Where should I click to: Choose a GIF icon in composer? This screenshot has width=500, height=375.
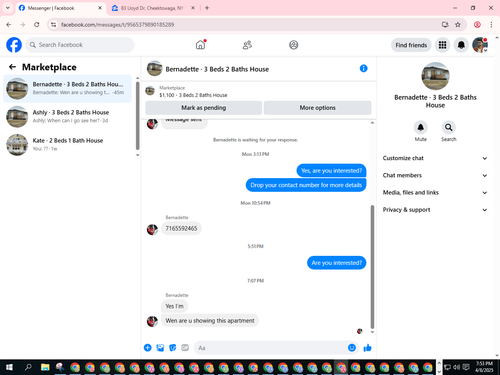[185, 348]
